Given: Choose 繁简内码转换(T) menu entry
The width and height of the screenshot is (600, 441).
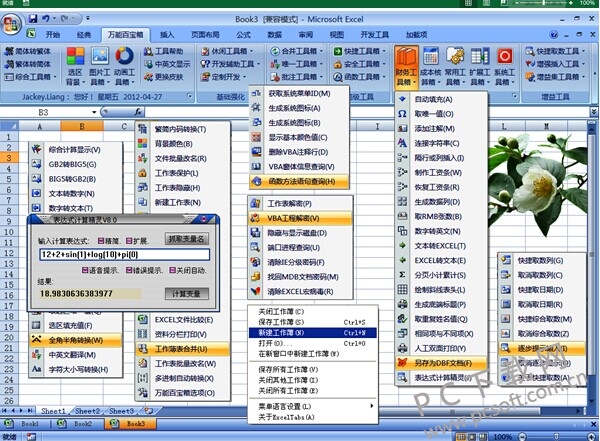Looking at the screenshot, I should (183, 129).
